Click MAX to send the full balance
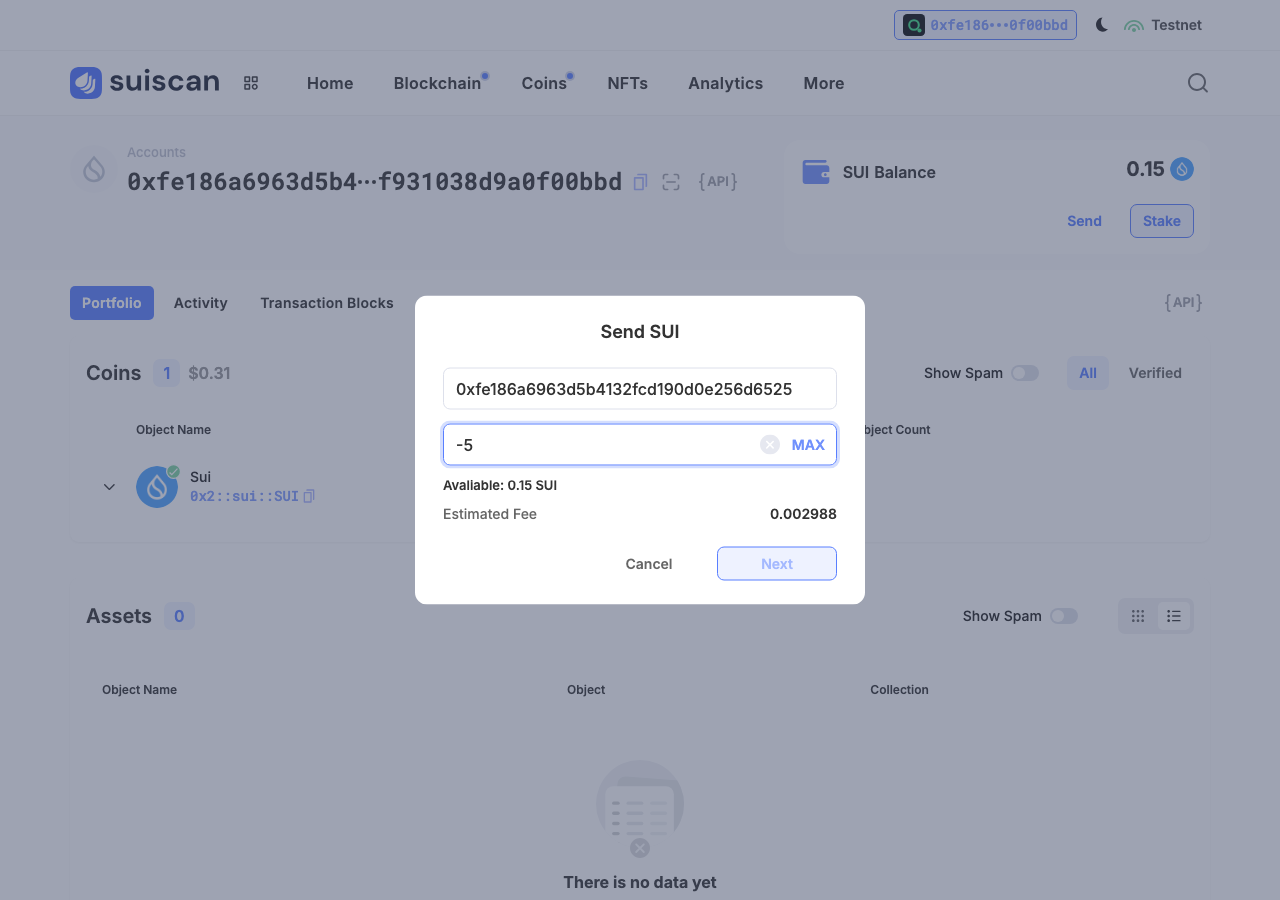The height and width of the screenshot is (900, 1280). [x=808, y=445]
